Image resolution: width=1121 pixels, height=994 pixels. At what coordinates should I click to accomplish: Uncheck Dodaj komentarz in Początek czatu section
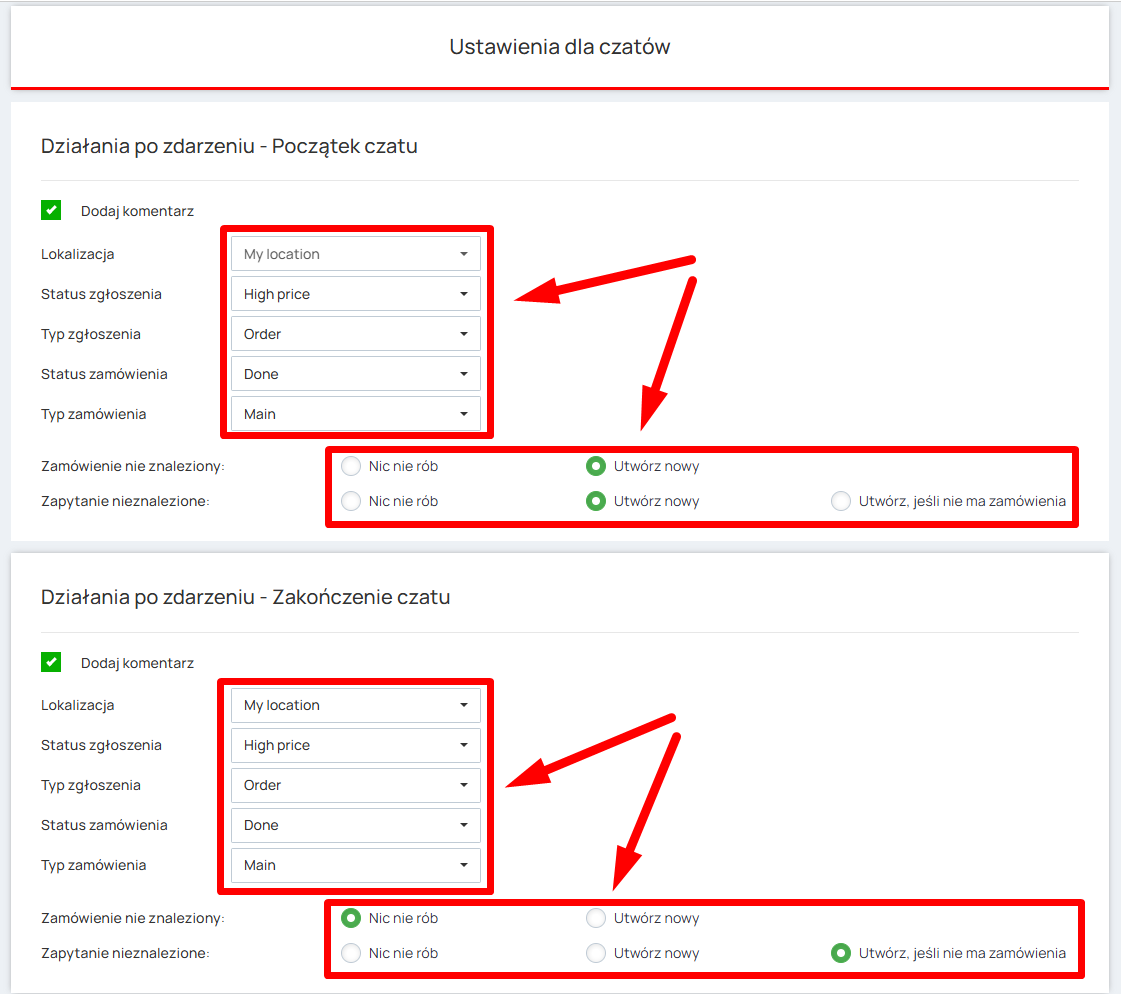(x=51, y=210)
